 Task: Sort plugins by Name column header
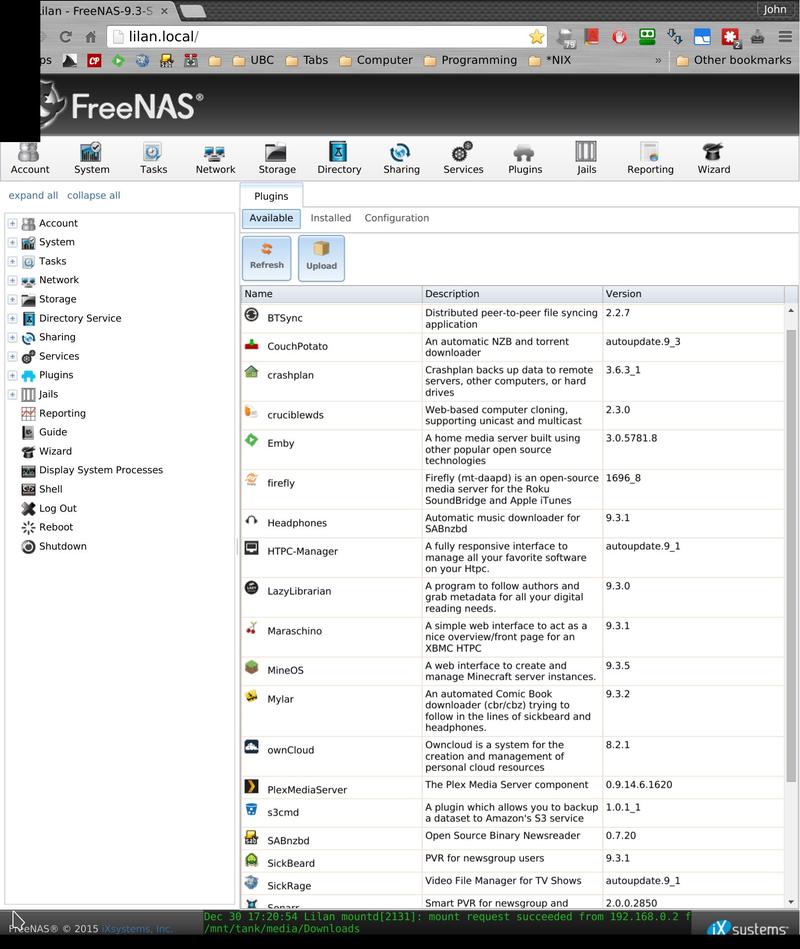(x=331, y=294)
